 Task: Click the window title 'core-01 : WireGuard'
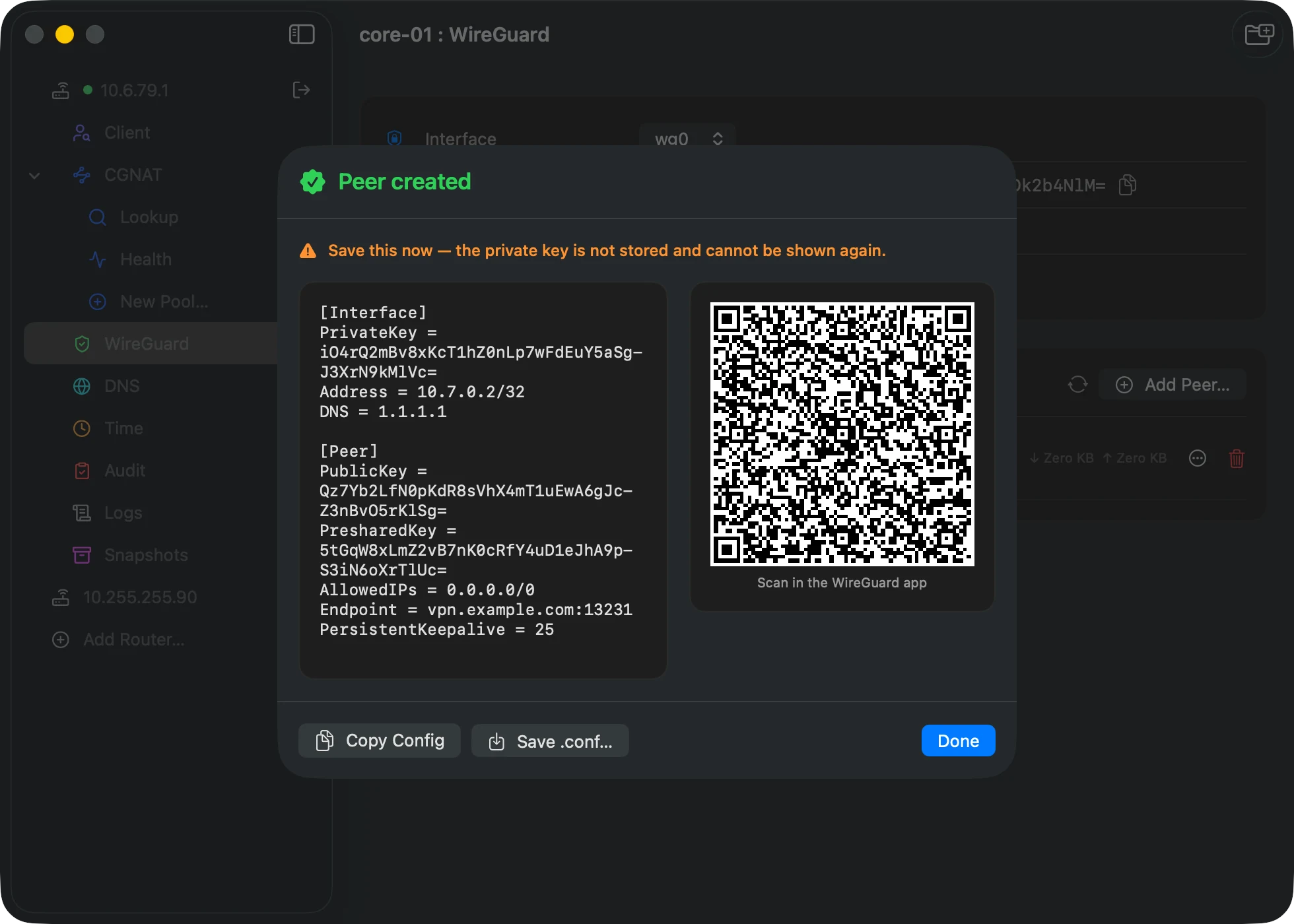pos(454,34)
